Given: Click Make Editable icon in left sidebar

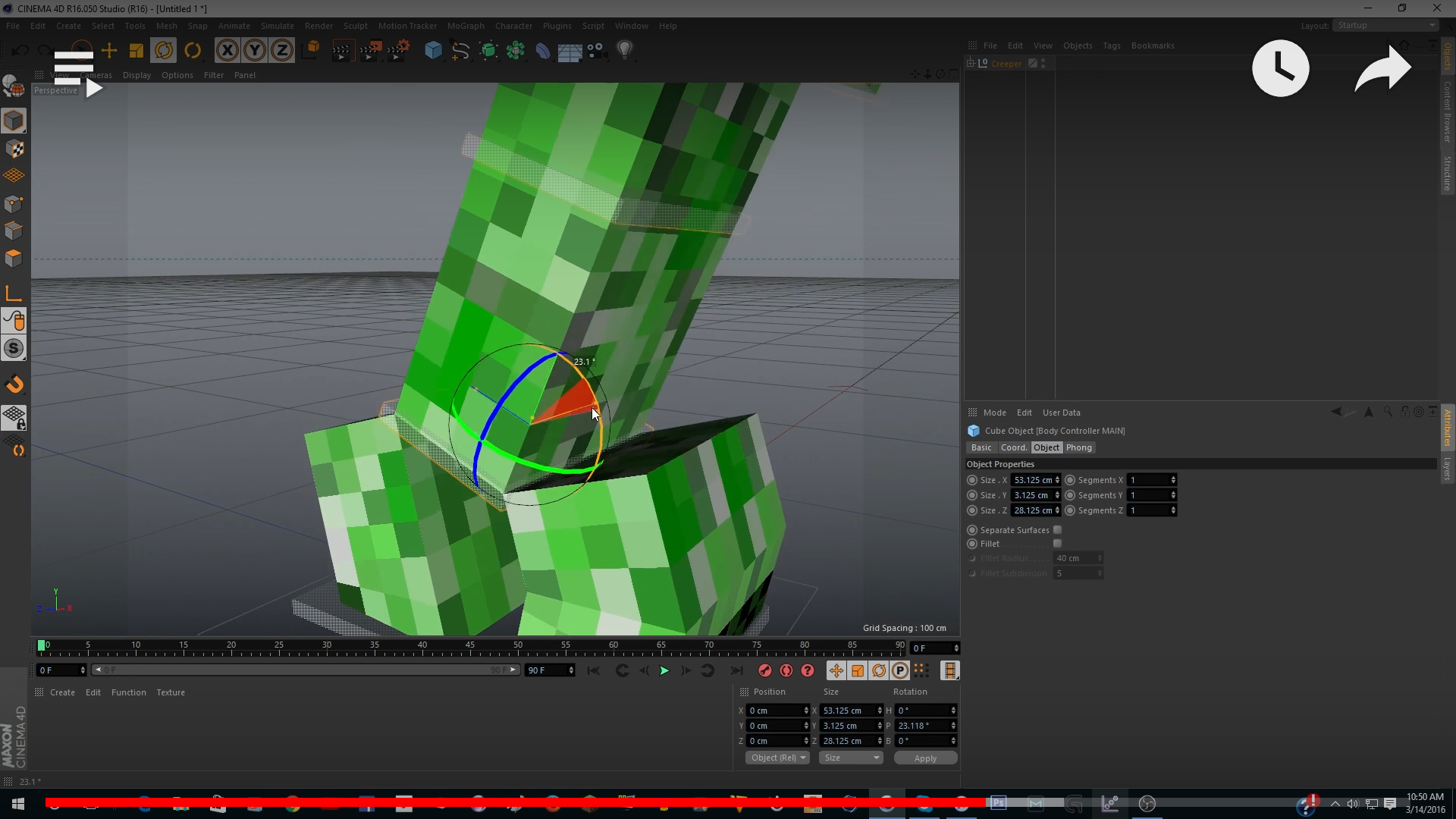Looking at the screenshot, I should 13,86.
